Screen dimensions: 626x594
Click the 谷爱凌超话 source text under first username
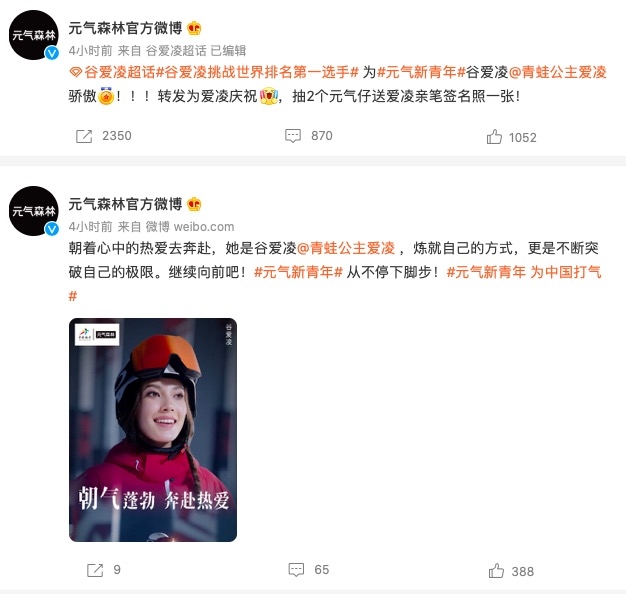[176, 51]
